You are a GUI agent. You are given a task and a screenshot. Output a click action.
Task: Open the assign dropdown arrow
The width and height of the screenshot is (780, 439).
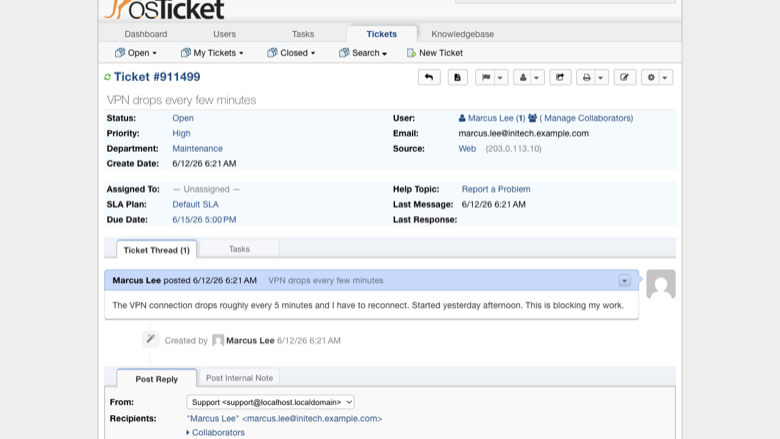(x=537, y=78)
